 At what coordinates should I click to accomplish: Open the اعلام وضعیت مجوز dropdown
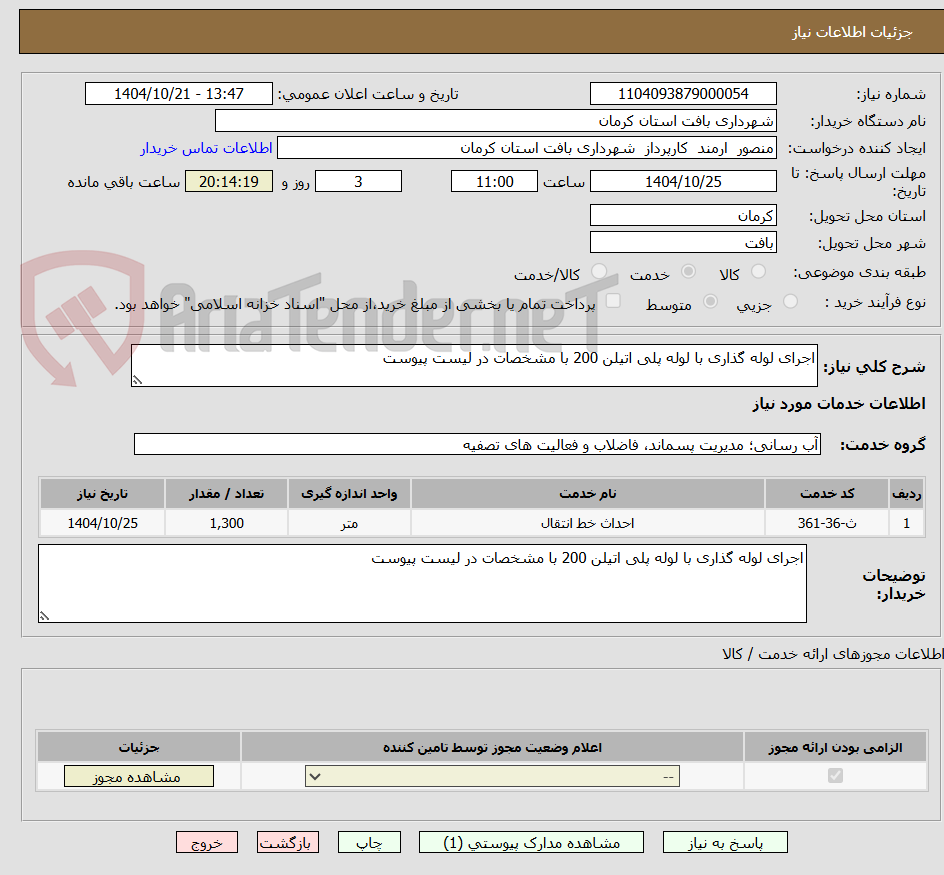490,775
